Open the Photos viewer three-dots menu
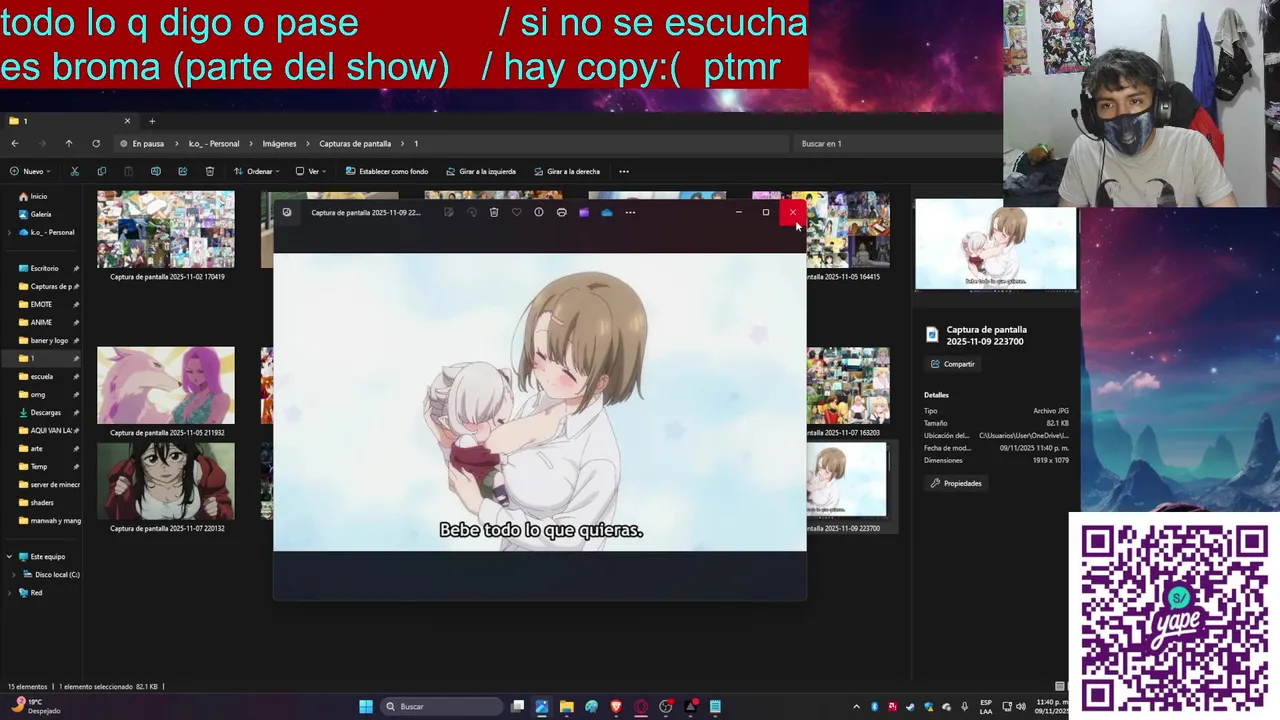Screen dimensions: 1280x720 coord(630,212)
